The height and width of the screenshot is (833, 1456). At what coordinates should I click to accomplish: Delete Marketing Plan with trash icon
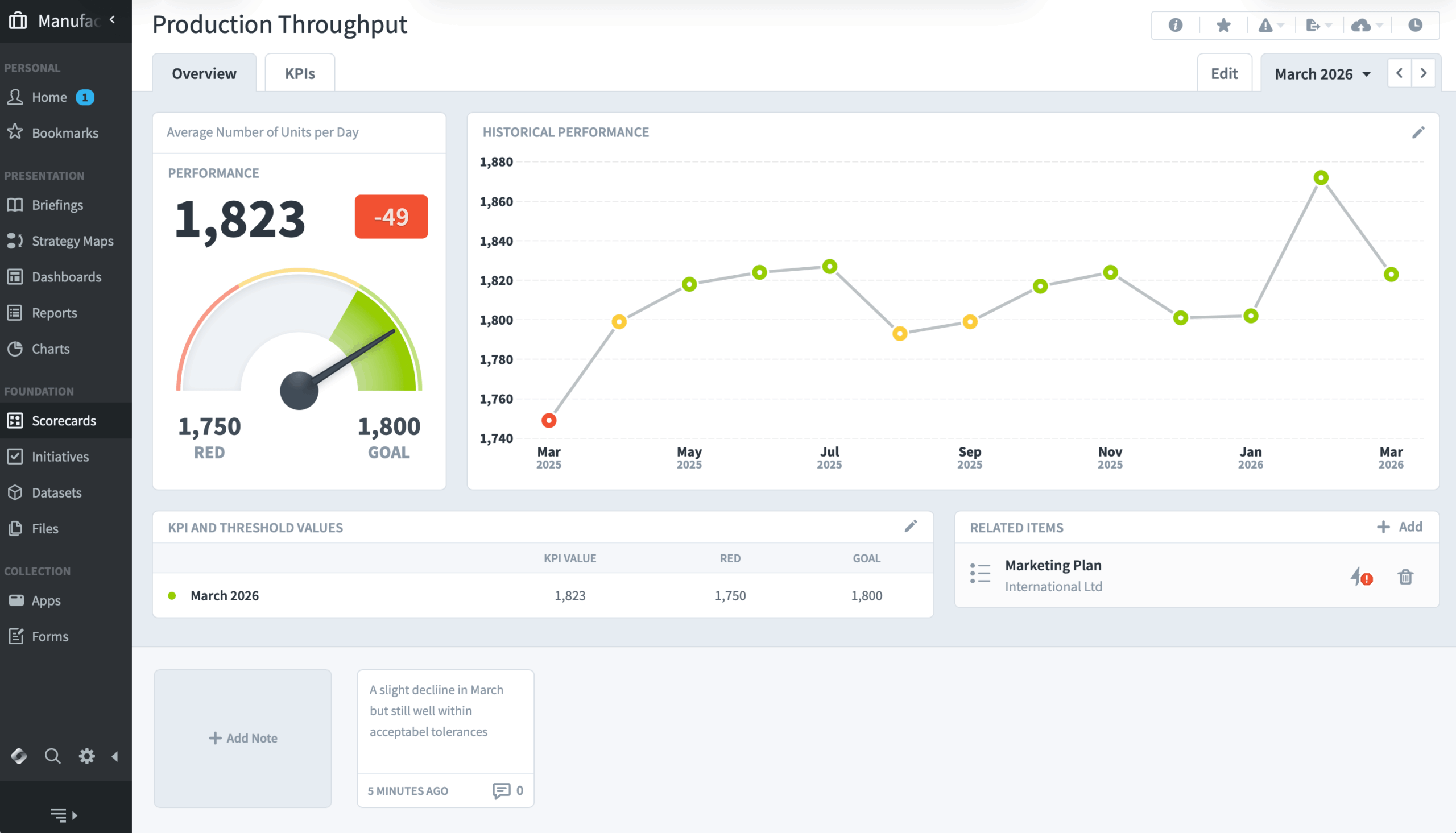pyautogui.click(x=1405, y=577)
